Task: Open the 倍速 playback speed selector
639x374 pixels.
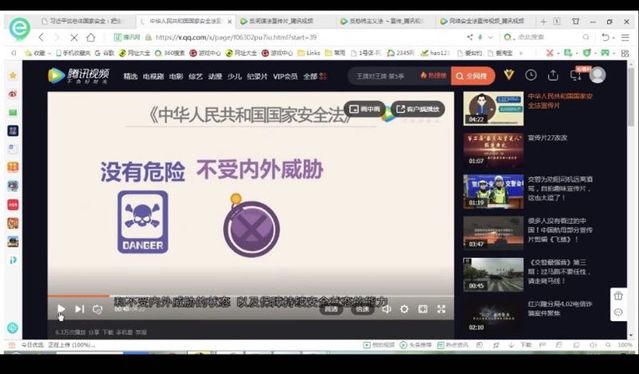Action: click(x=362, y=309)
